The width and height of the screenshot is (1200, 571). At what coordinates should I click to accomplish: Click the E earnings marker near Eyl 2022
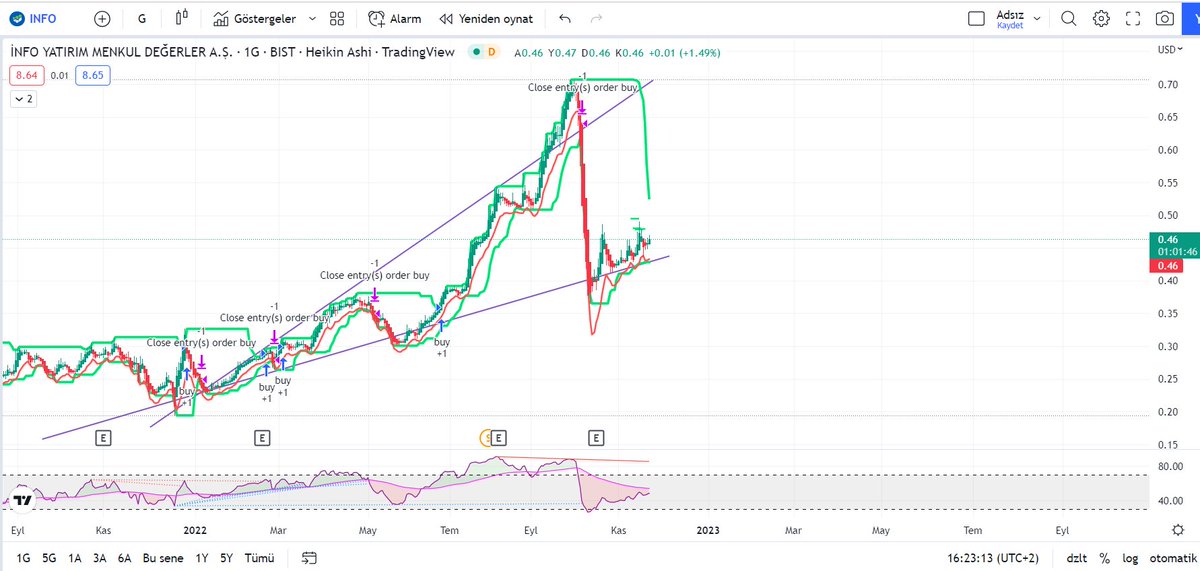tap(499, 437)
